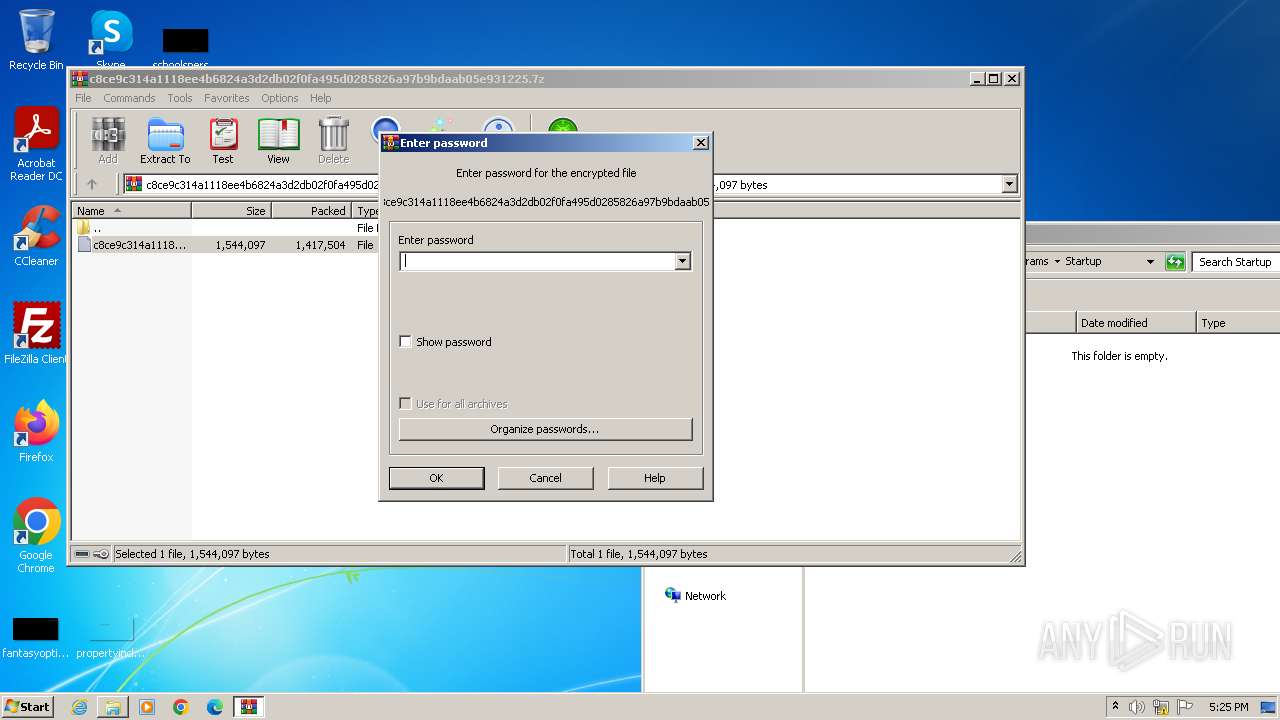This screenshot has height=720, width=1280.
Task: Show hidden system tray icons
Action: [1115, 706]
